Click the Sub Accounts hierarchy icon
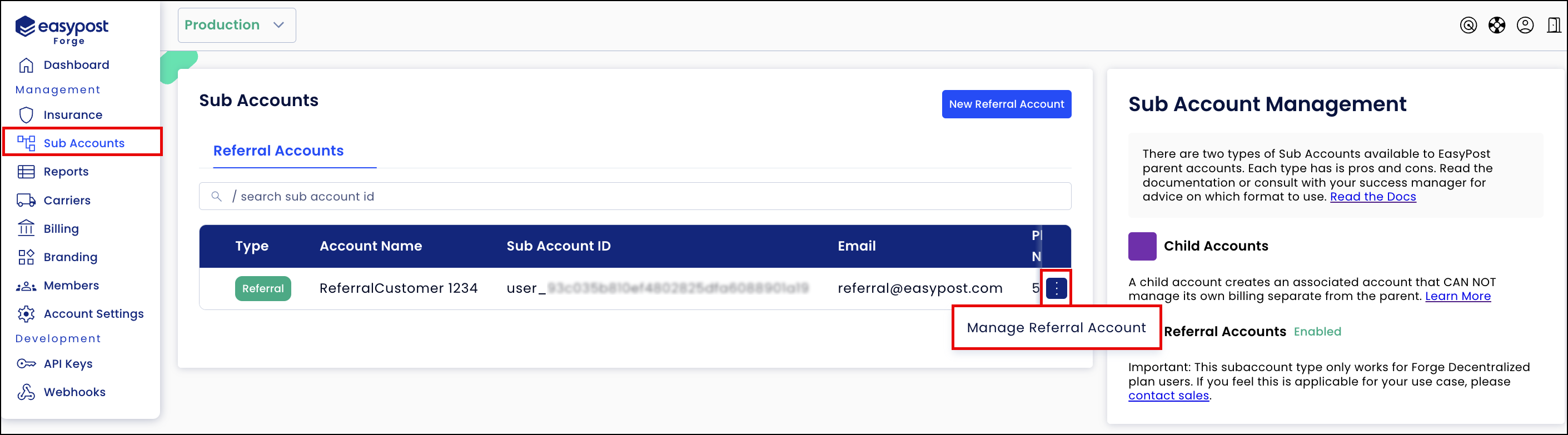1568x435 pixels. pos(26,143)
